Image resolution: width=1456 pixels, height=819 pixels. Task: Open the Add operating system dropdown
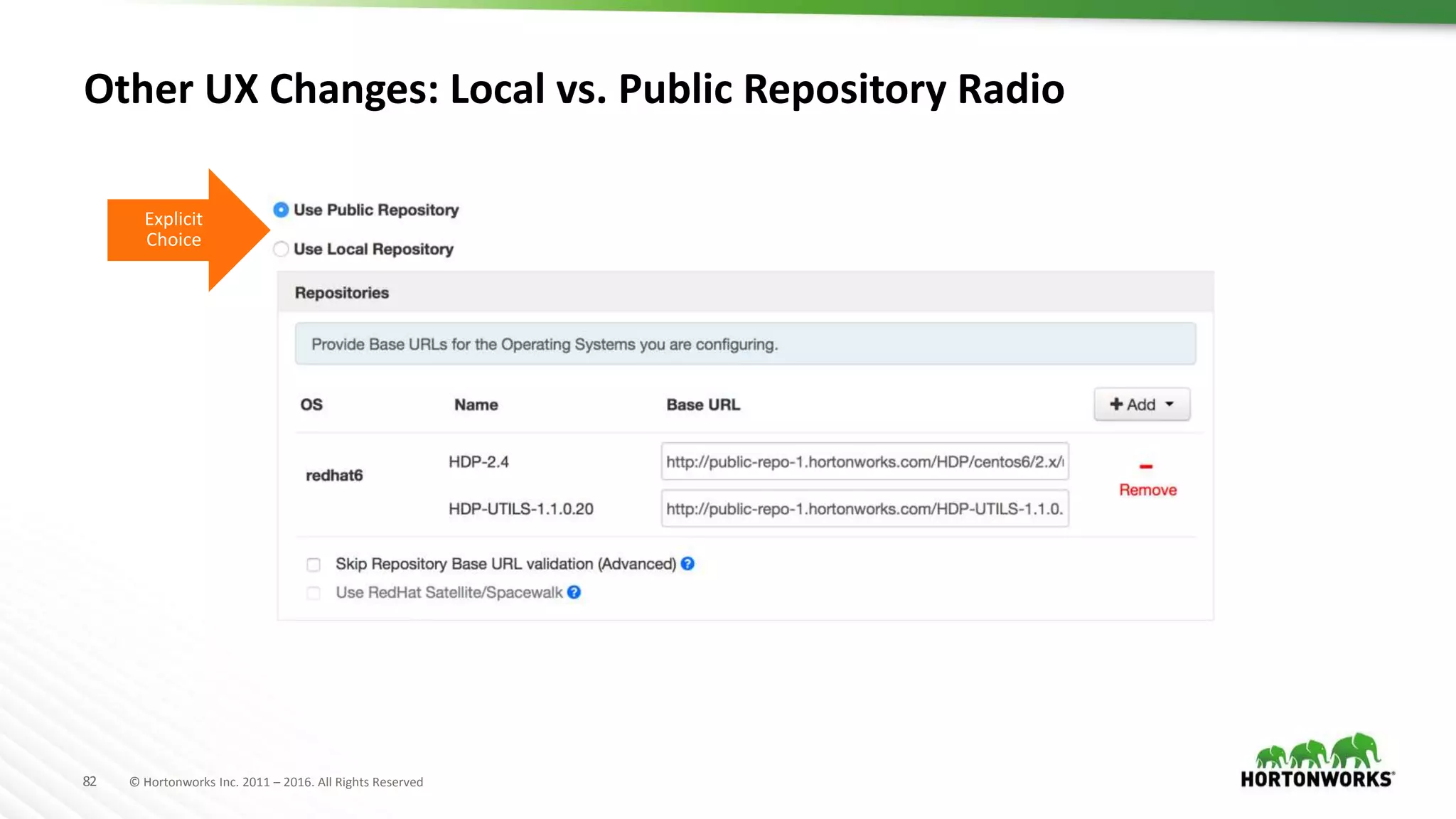point(1142,405)
